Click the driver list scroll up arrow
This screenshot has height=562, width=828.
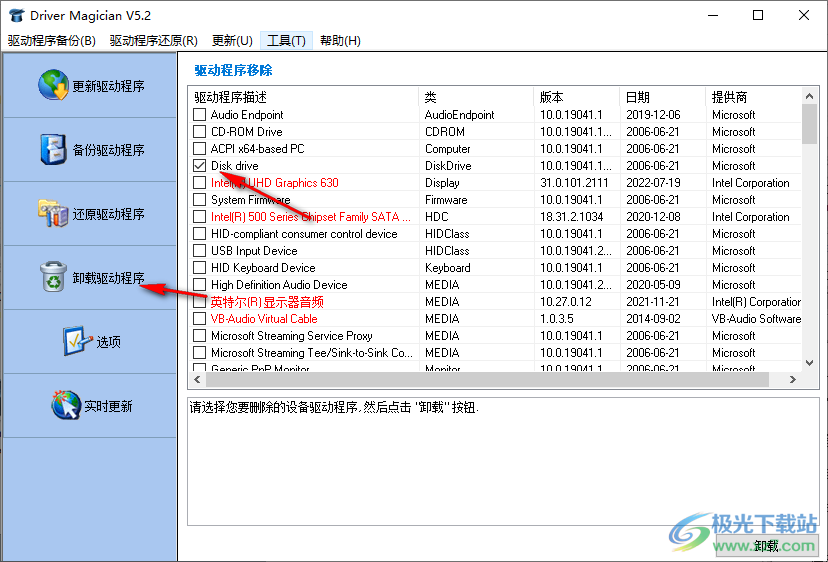(809, 96)
